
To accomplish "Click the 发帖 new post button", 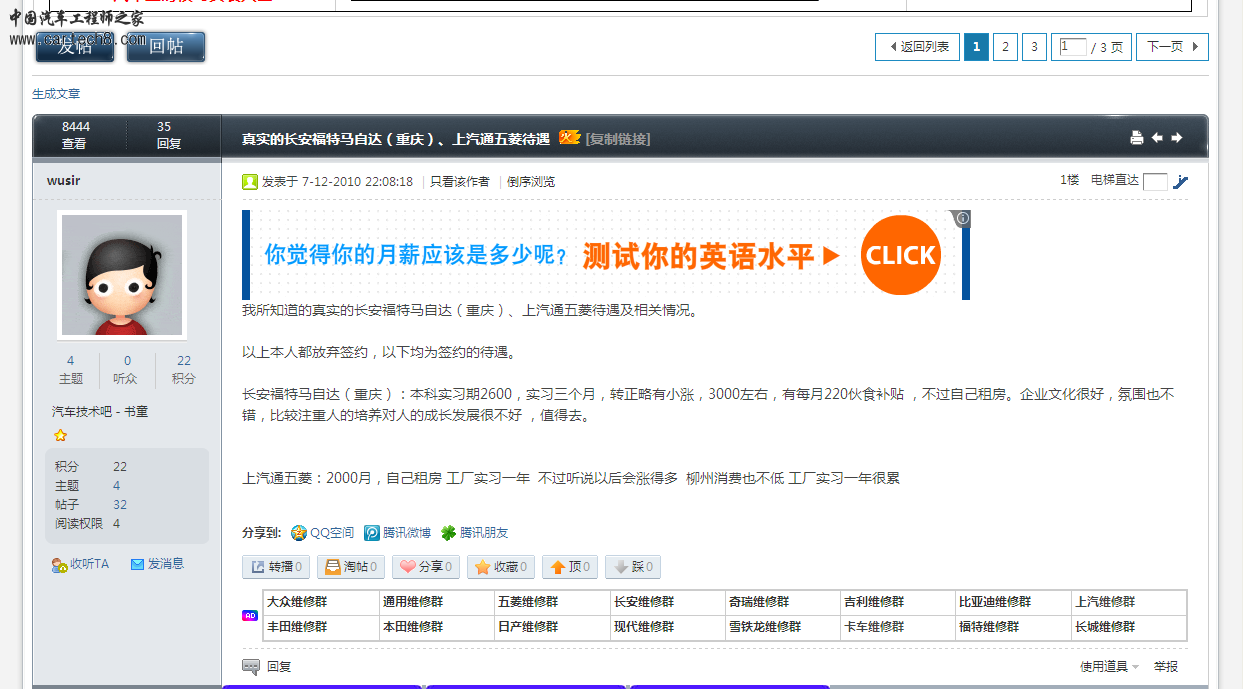I will [75, 47].
